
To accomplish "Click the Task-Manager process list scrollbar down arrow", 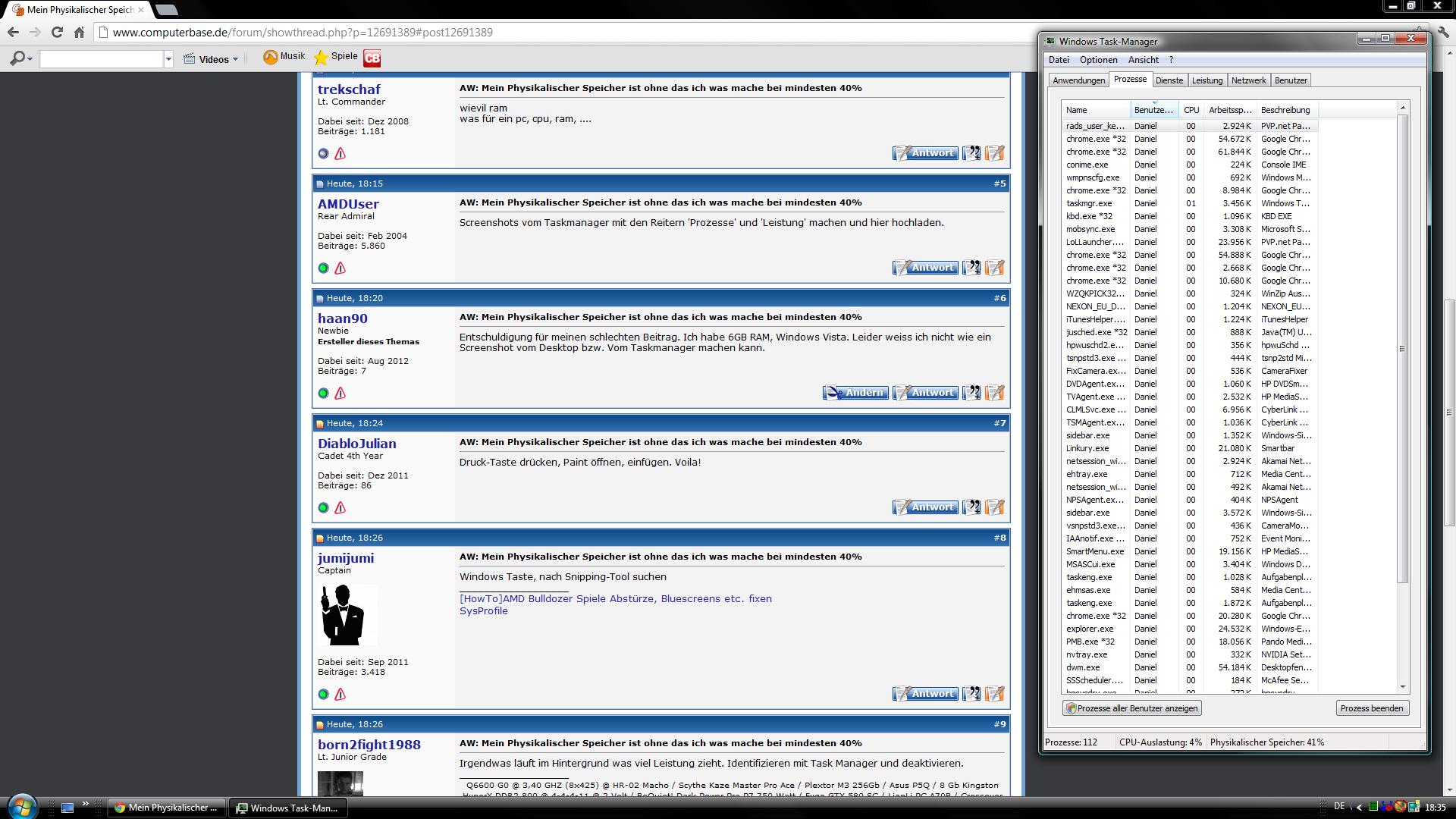I will coord(1402,686).
